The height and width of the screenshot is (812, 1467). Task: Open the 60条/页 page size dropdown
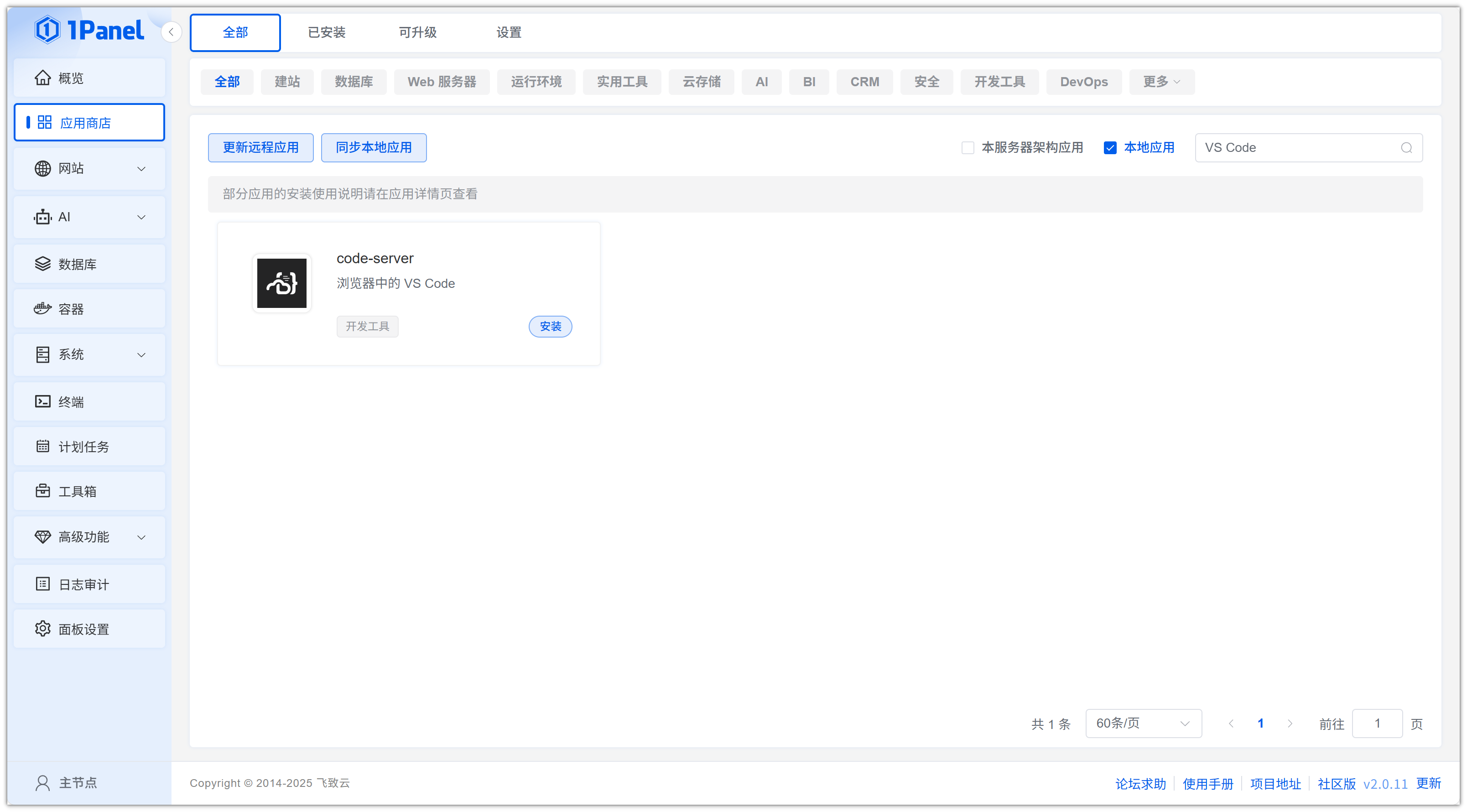pos(1143,723)
